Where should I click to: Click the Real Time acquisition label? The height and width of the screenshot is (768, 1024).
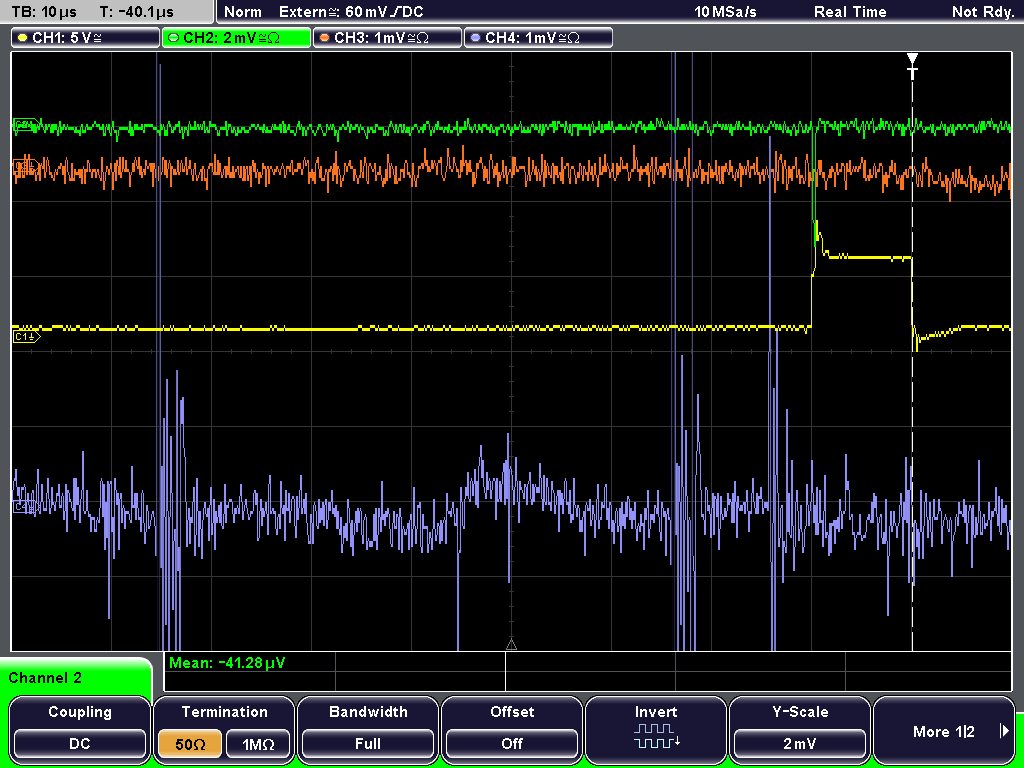pos(850,12)
